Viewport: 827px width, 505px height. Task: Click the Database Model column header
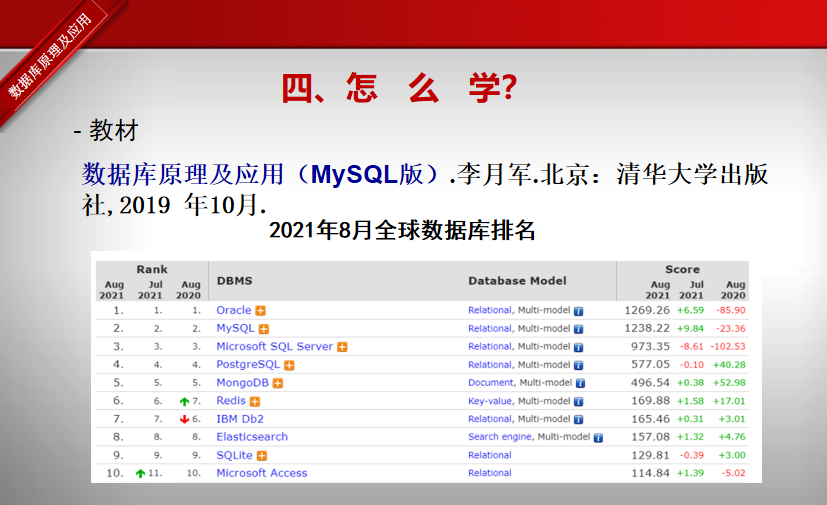[517, 281]
